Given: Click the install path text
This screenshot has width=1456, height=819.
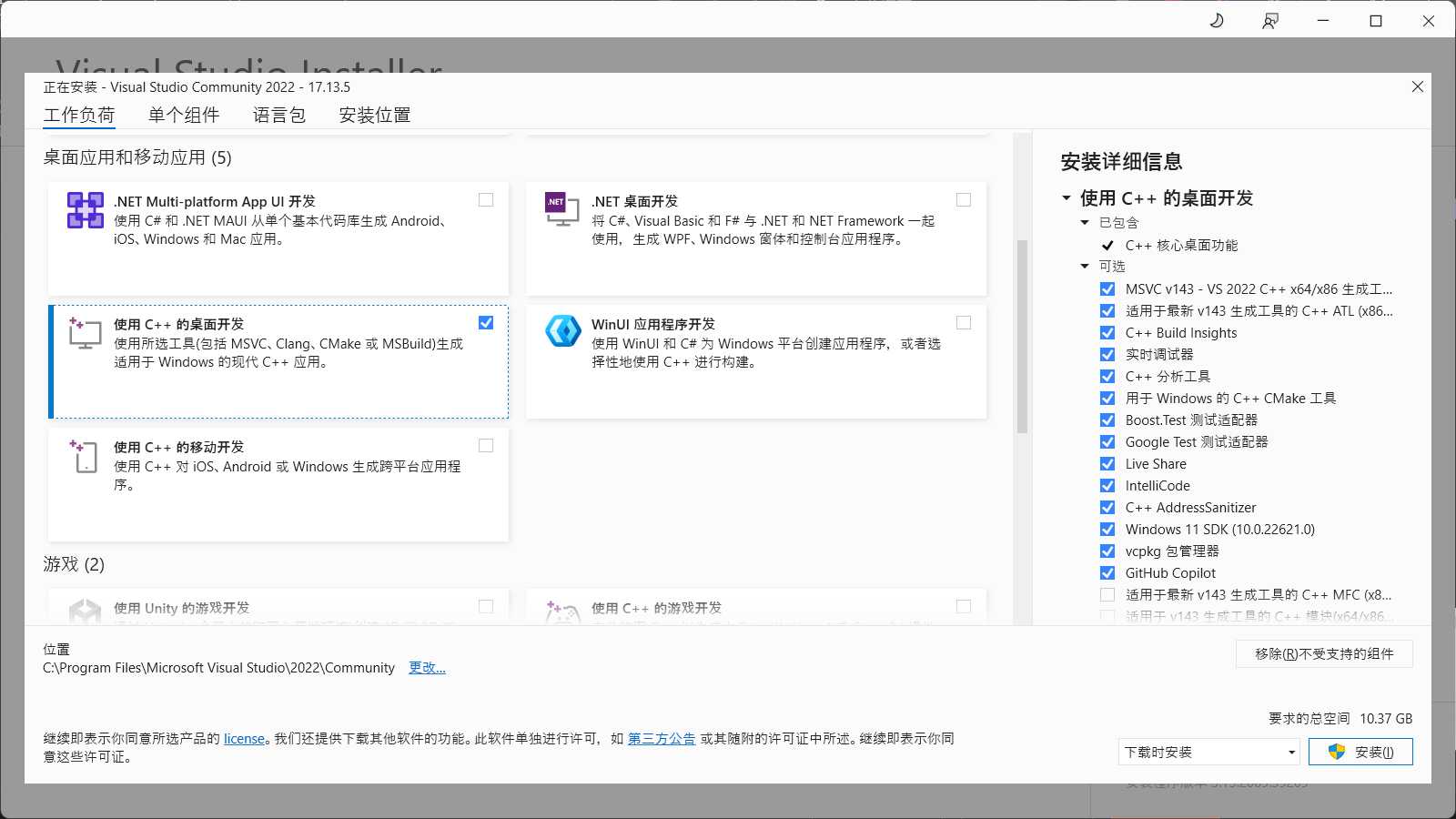Looking at the screenshot, I should tap(219, 668).
